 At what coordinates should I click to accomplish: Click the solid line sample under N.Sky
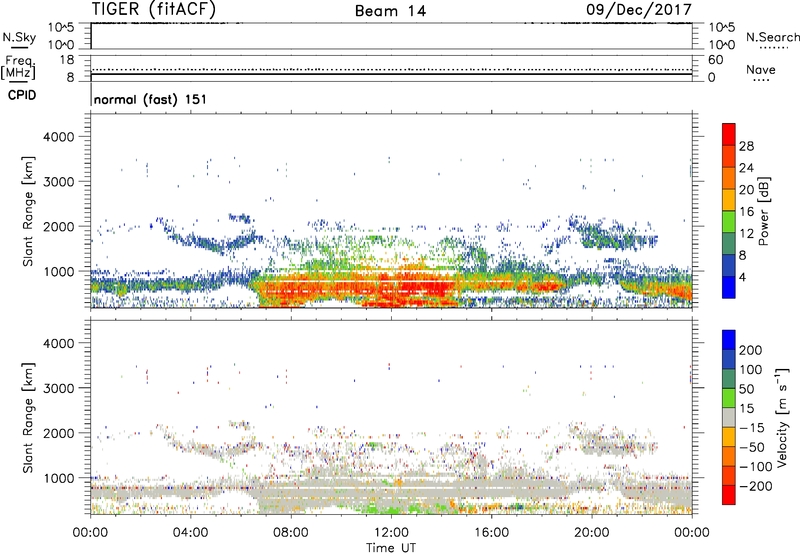19,48
